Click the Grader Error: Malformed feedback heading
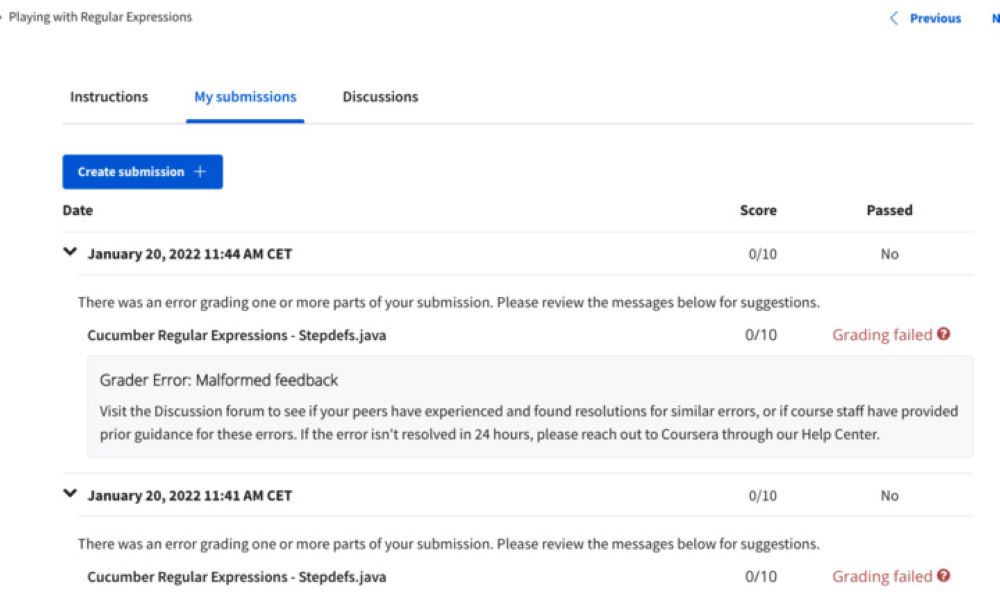 [x=219, y=381]
